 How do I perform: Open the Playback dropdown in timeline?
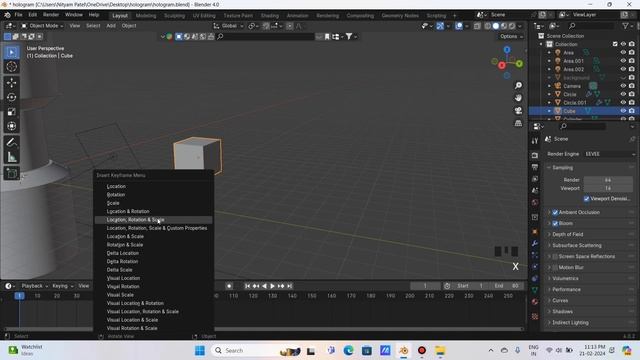(34, 286)
